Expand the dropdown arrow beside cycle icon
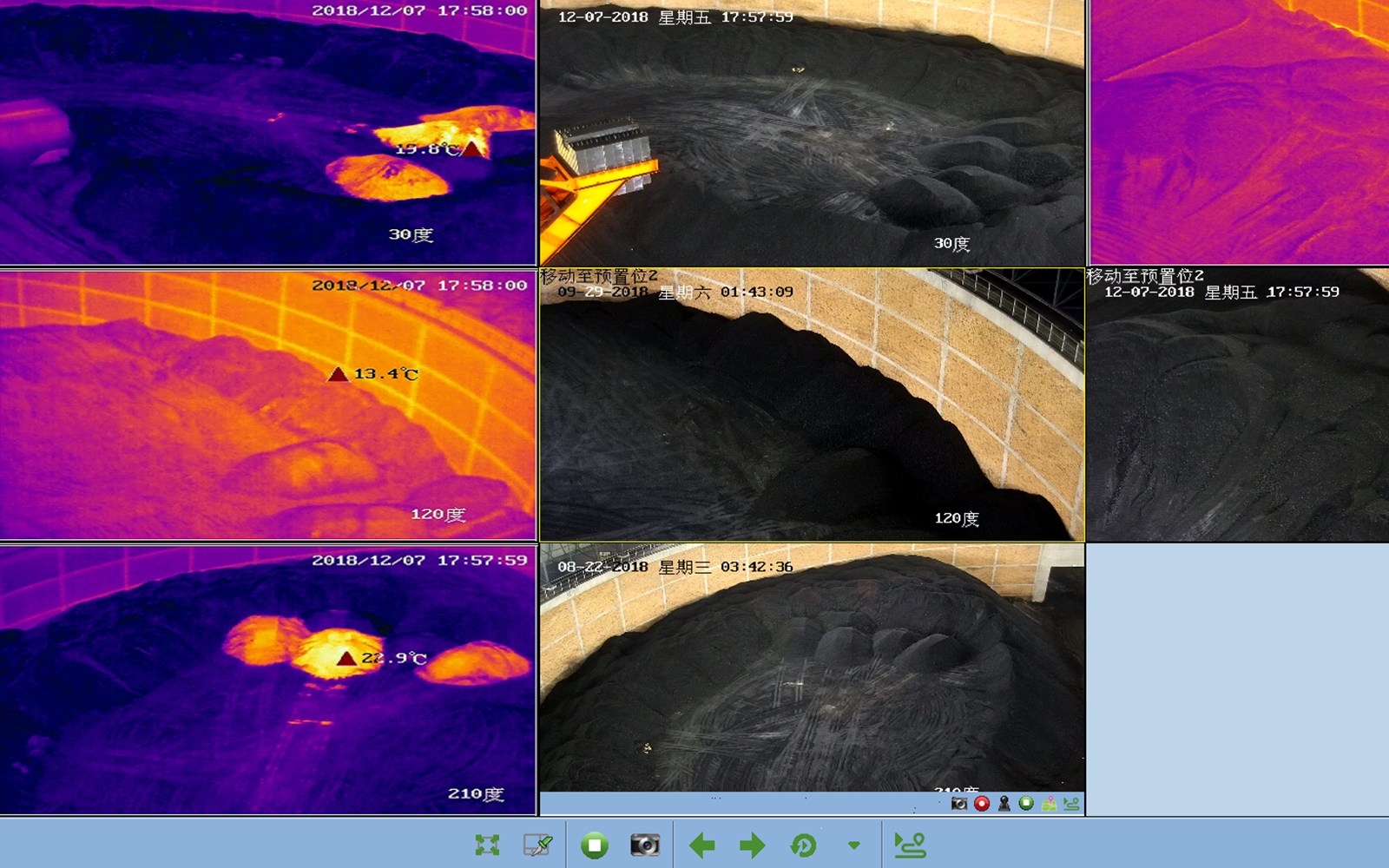Viewport: 1389px width, 868px height. coord(854,845)
